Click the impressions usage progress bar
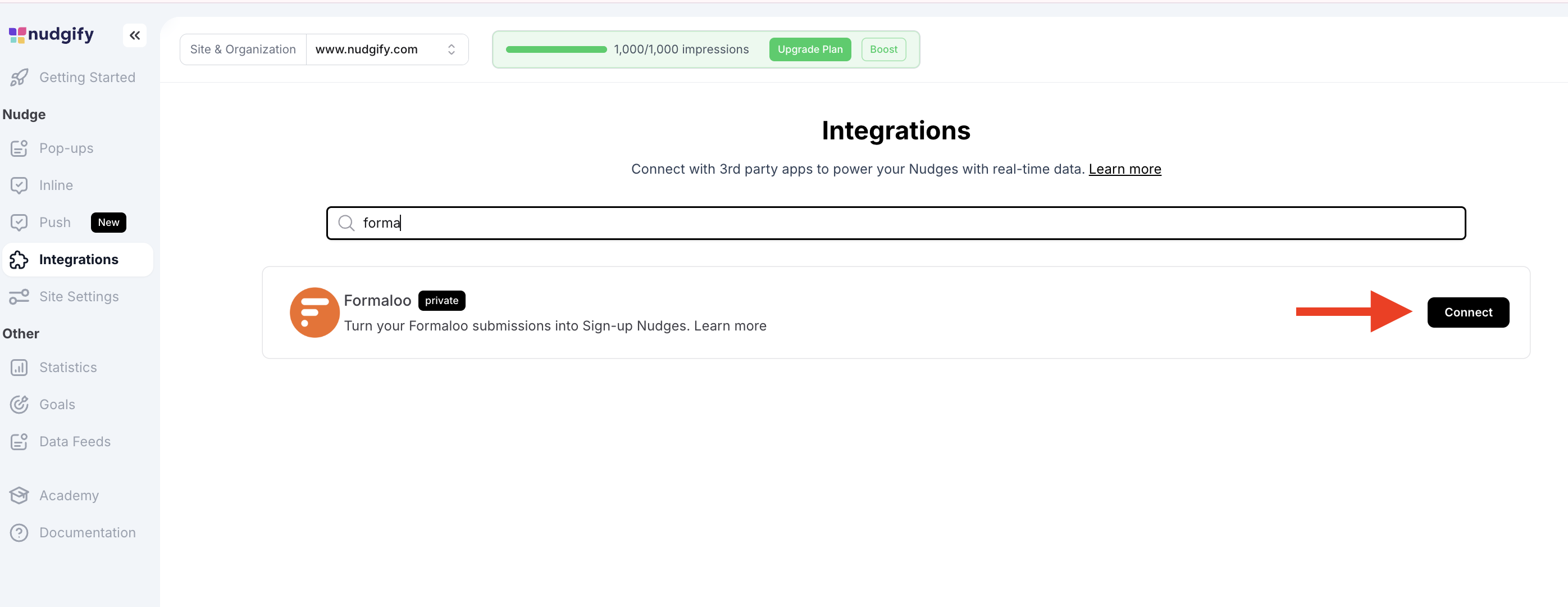 (x=556, y=49)
